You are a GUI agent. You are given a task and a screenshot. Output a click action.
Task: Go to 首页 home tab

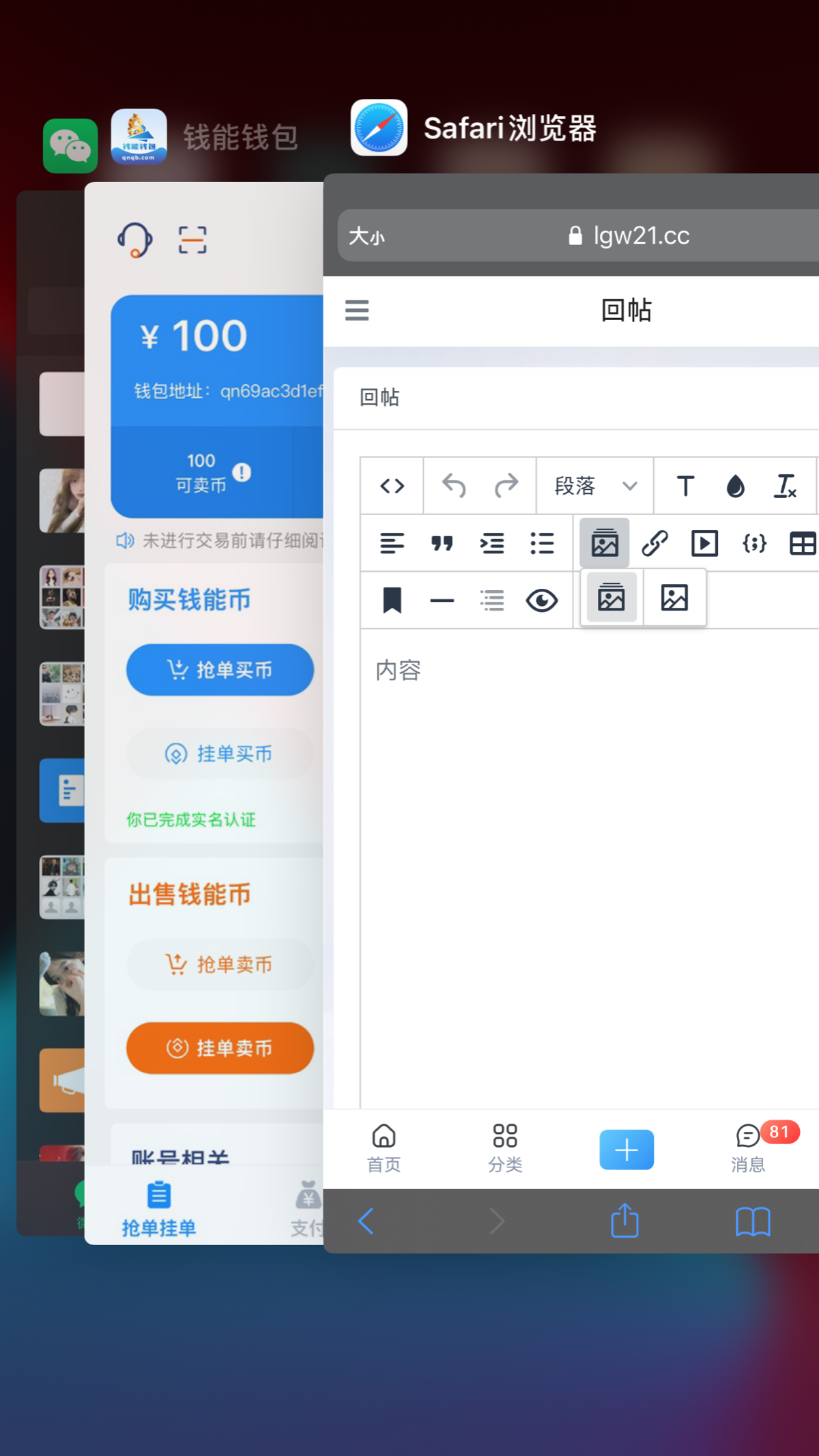click(384, 1148)
